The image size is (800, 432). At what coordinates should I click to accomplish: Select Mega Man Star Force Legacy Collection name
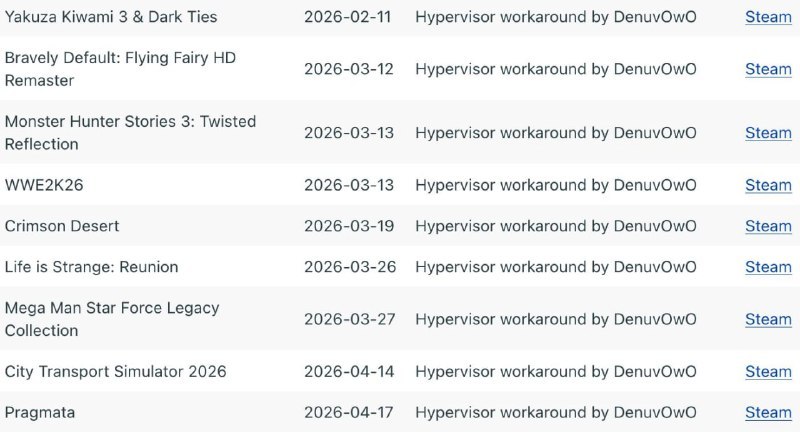(x=112, y=319)
